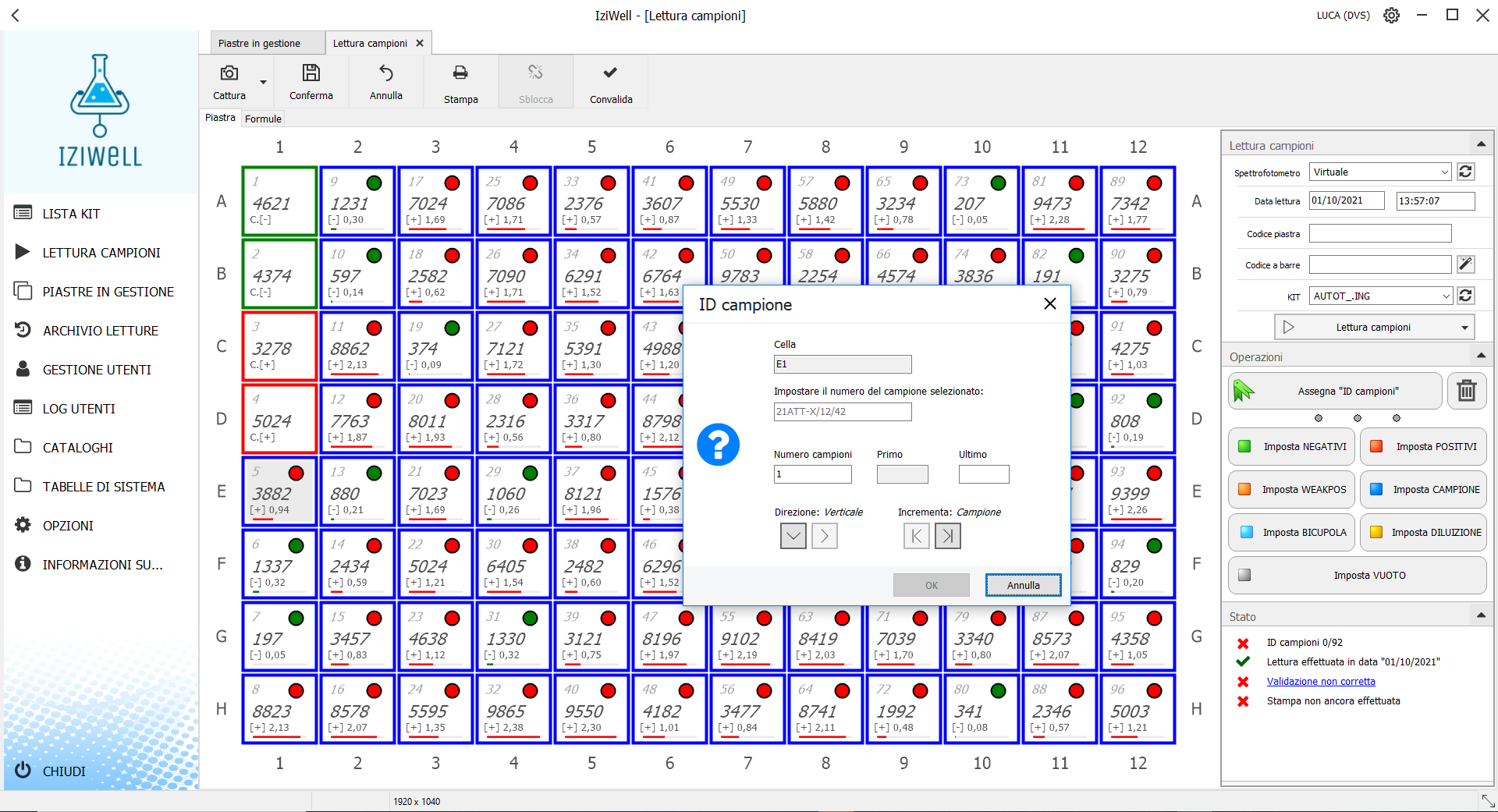Click the Cattura camera icon

(229, 73)
